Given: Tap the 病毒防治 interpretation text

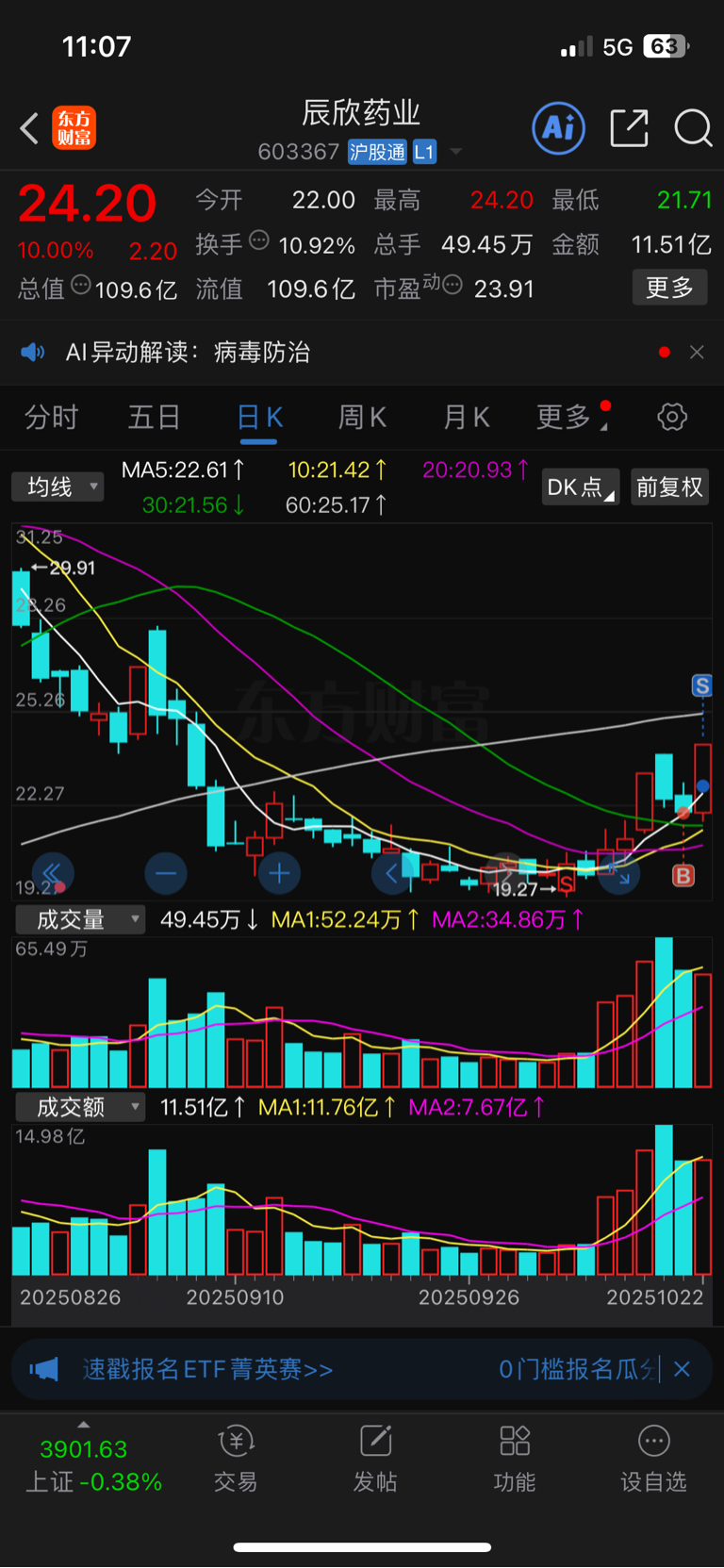Looking at the screenshot, I should pyautogui.click(x=262, y=353).
